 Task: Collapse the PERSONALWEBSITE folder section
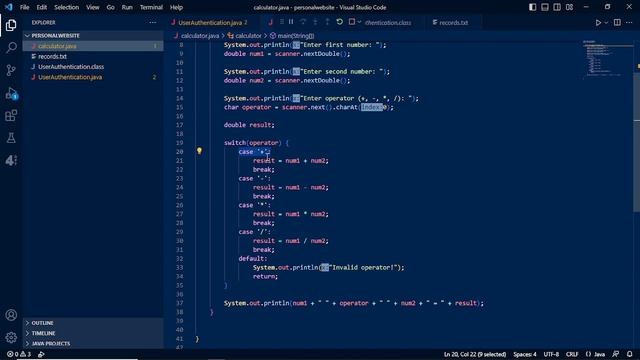(x=93, y=36)
